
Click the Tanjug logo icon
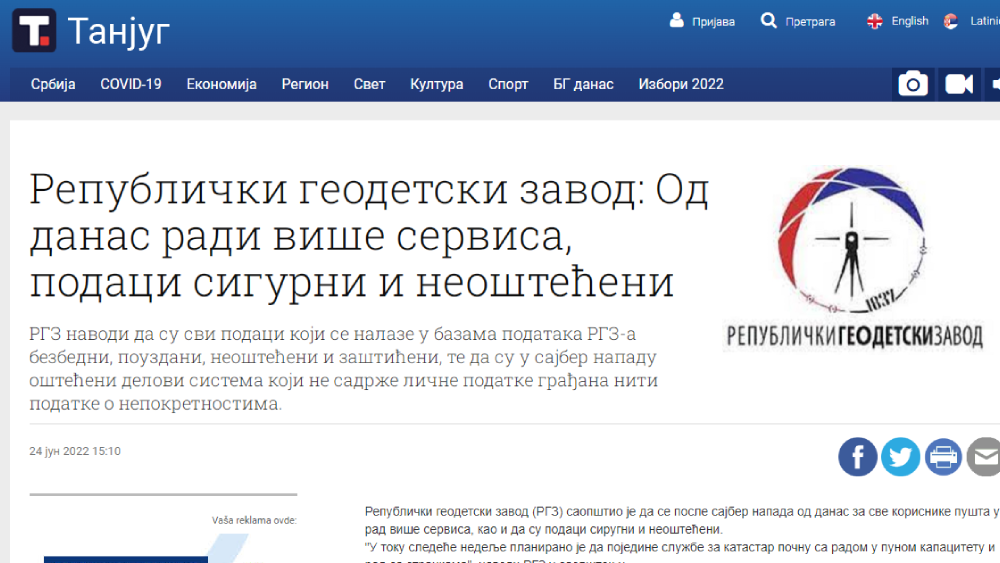click(34, 30)
